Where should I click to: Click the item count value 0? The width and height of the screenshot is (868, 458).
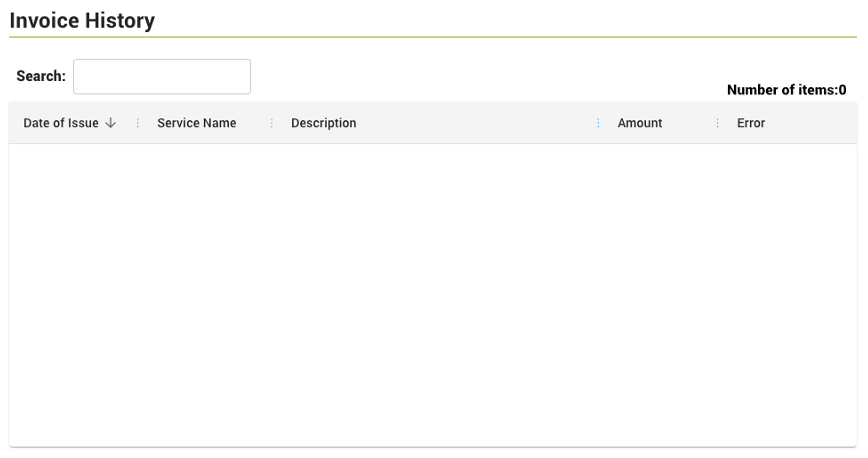click(843, 90)
